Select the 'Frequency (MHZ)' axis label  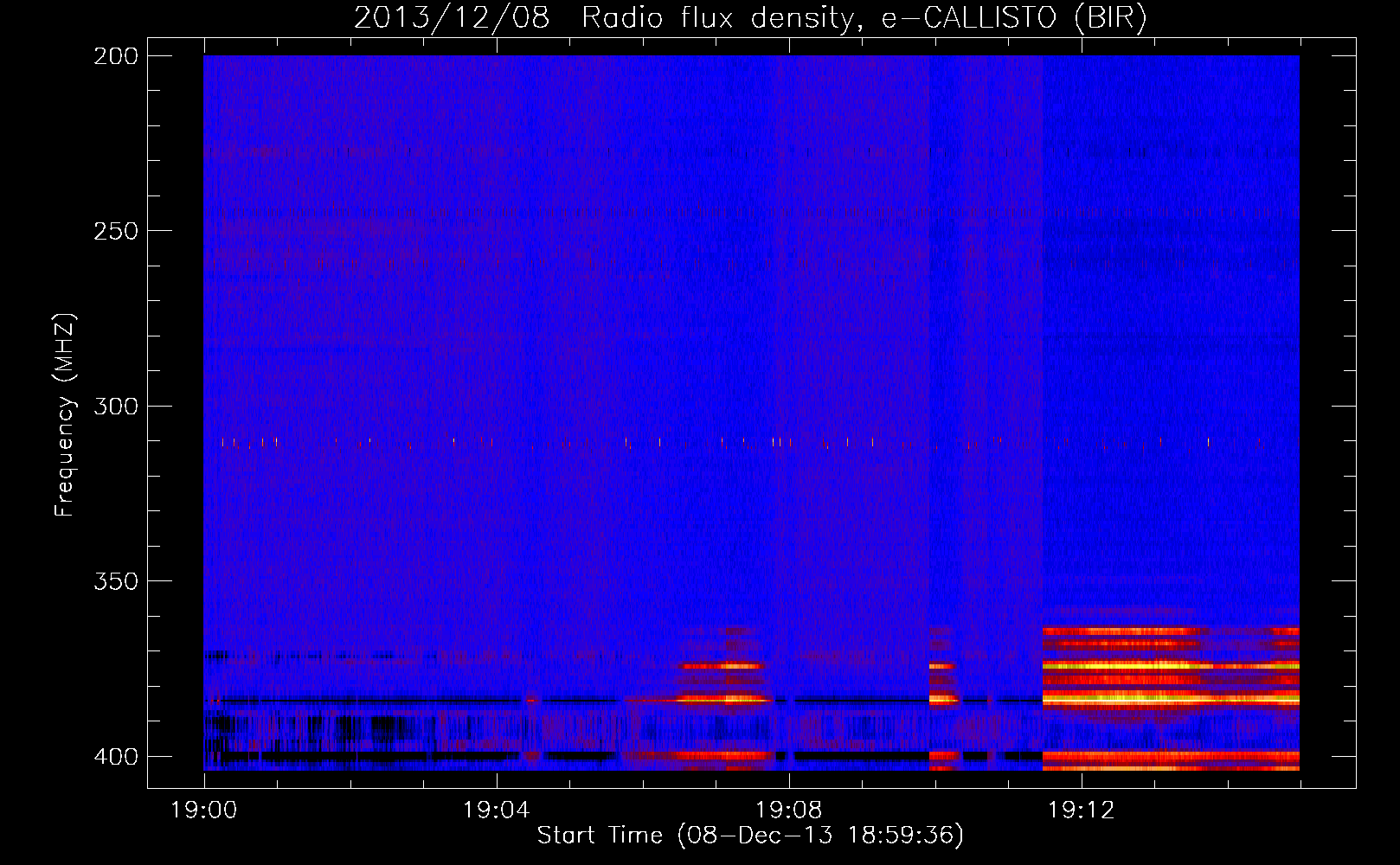pyautogui.click(x=65, y=415)
